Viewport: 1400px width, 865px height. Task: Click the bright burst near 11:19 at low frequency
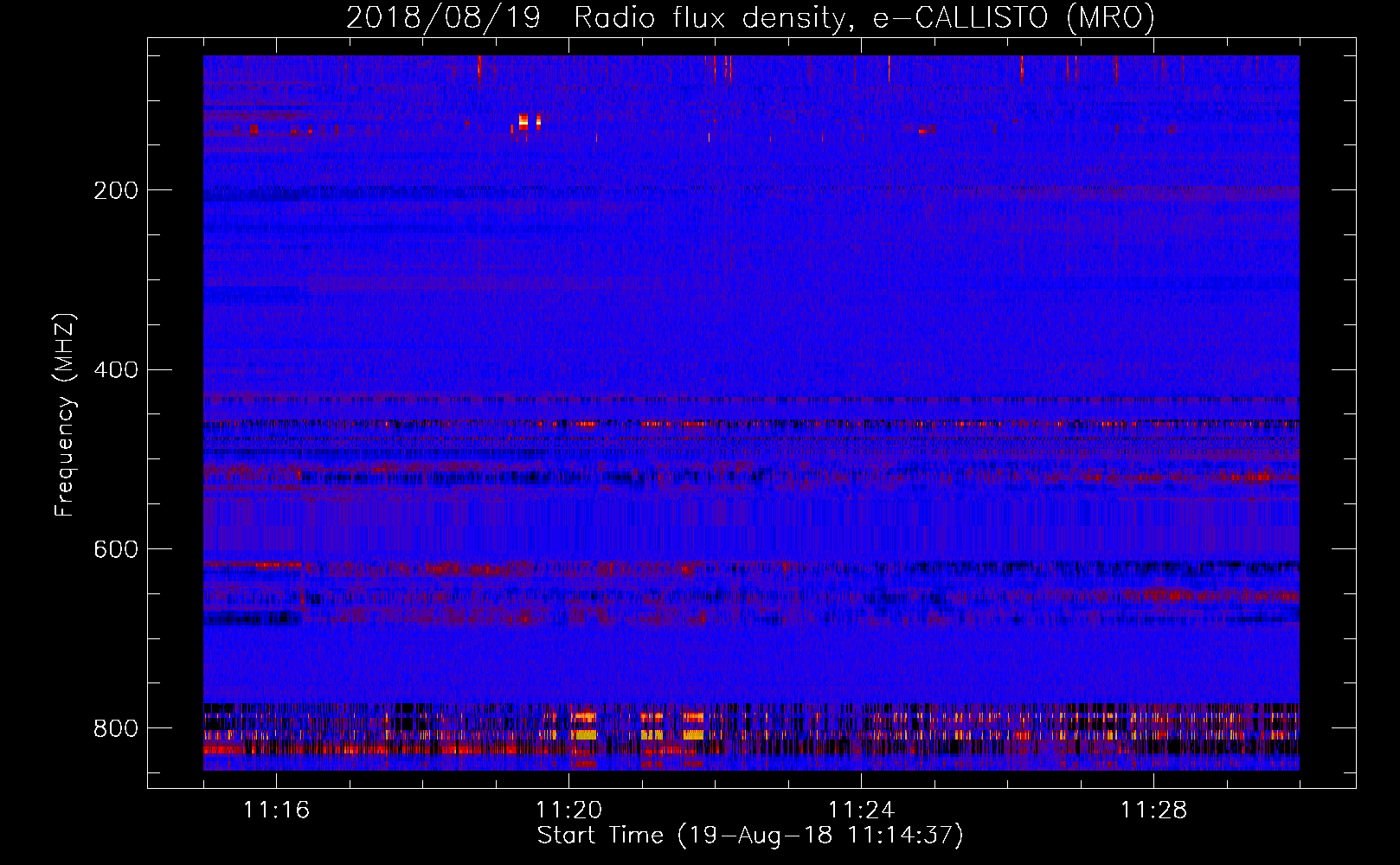528,122
